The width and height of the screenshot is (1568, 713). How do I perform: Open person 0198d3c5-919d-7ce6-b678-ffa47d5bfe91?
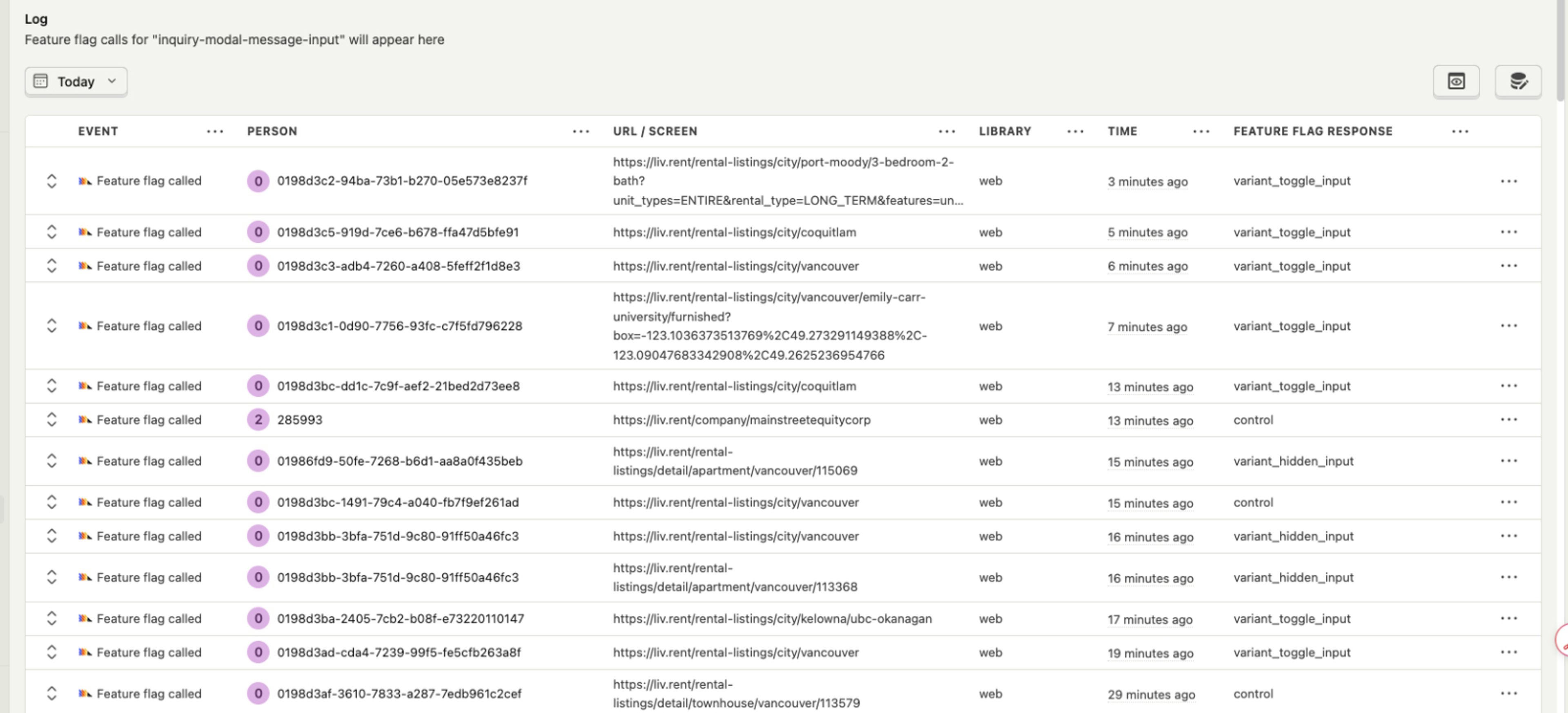[397, 232]
